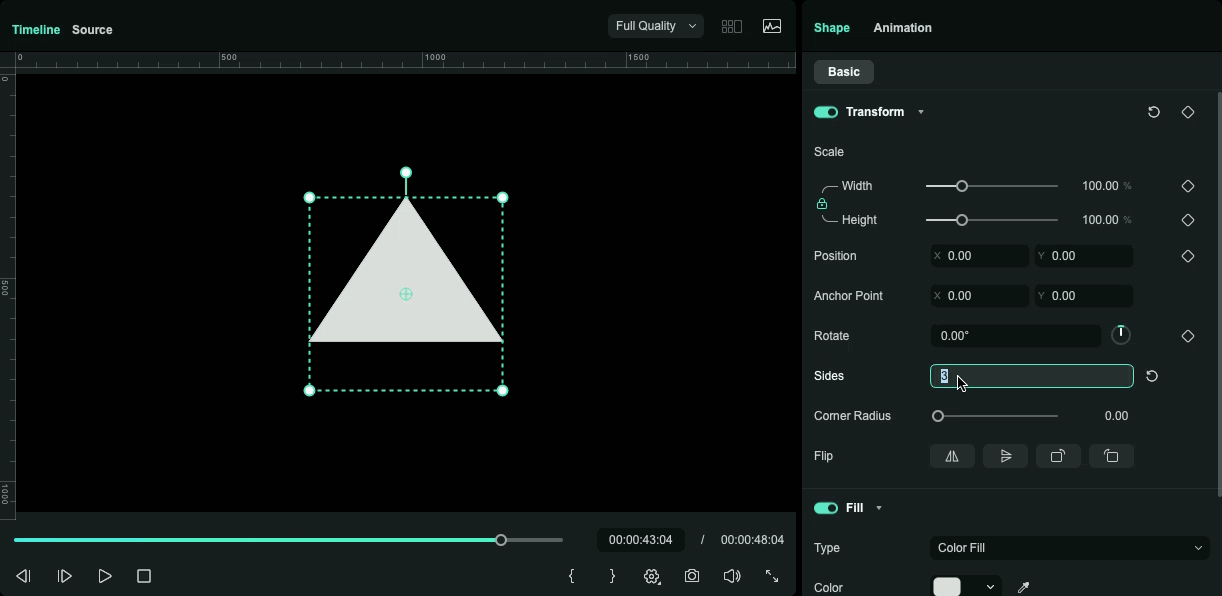Stop the preview playback
The height and width of the screenshot is (596, 1222).
point(144,576)
